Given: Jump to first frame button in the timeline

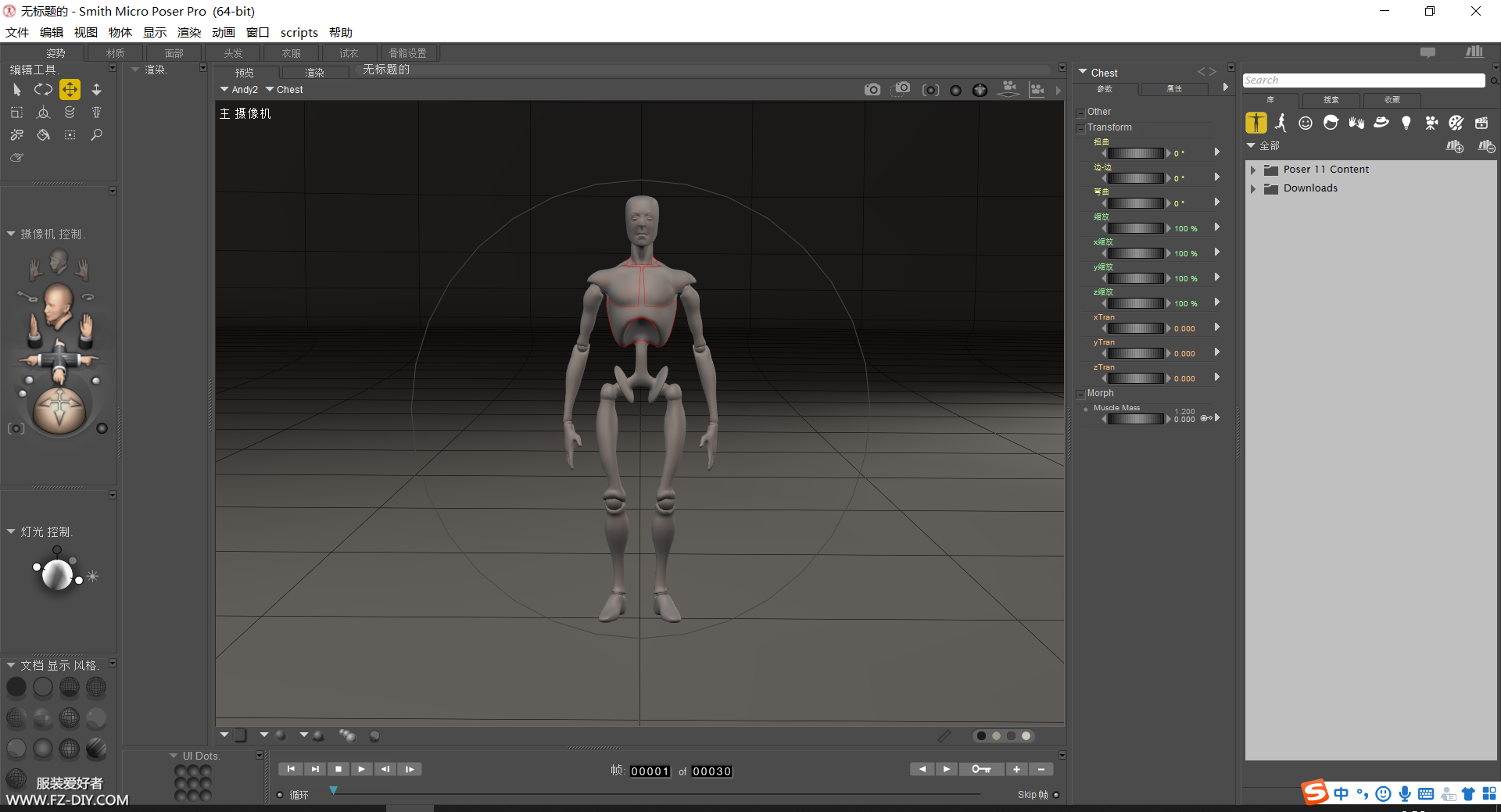Looking at the screenshot, I should pos(290,769).
